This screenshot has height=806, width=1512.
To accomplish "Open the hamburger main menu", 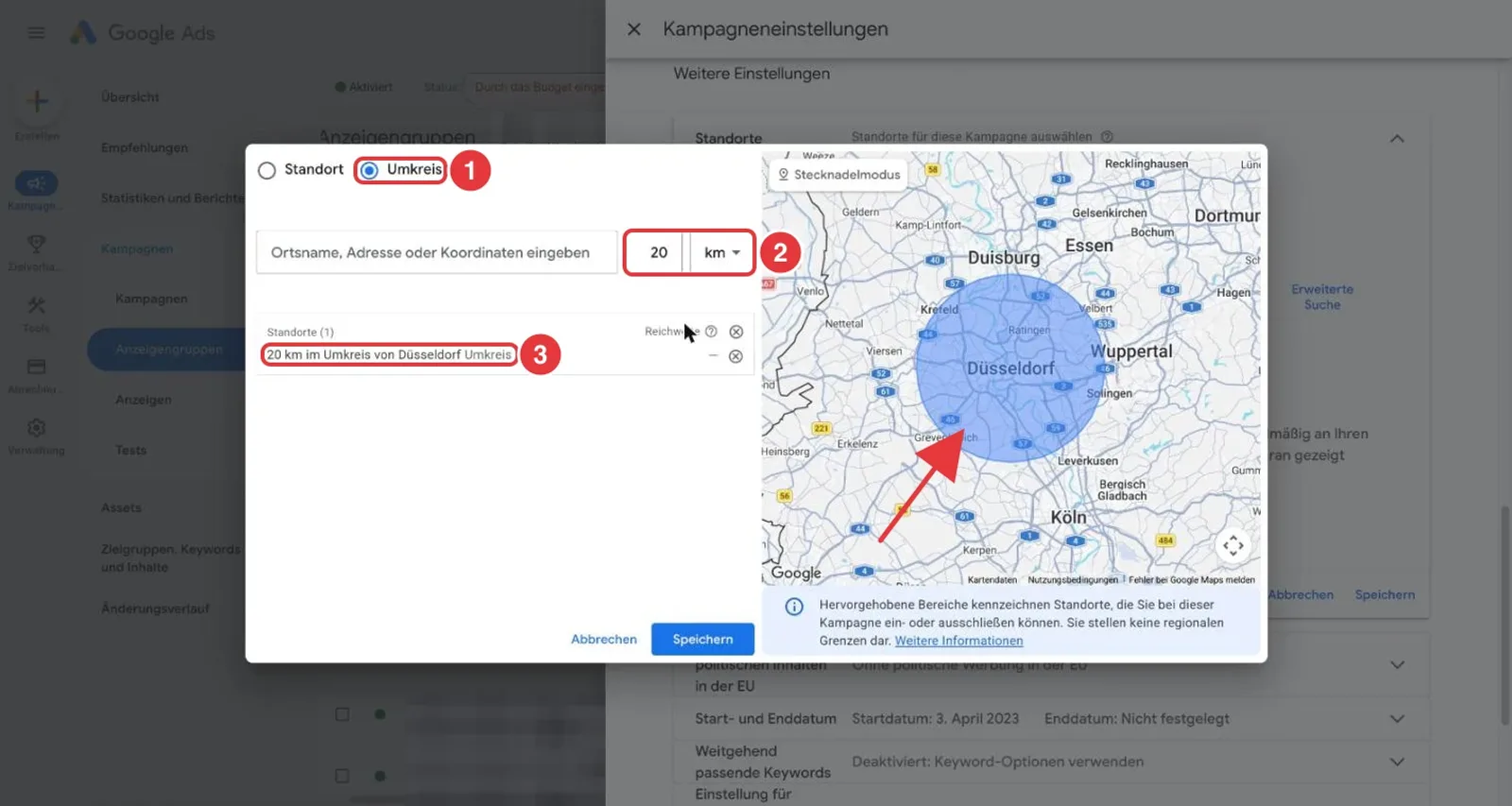I will 36,33.
